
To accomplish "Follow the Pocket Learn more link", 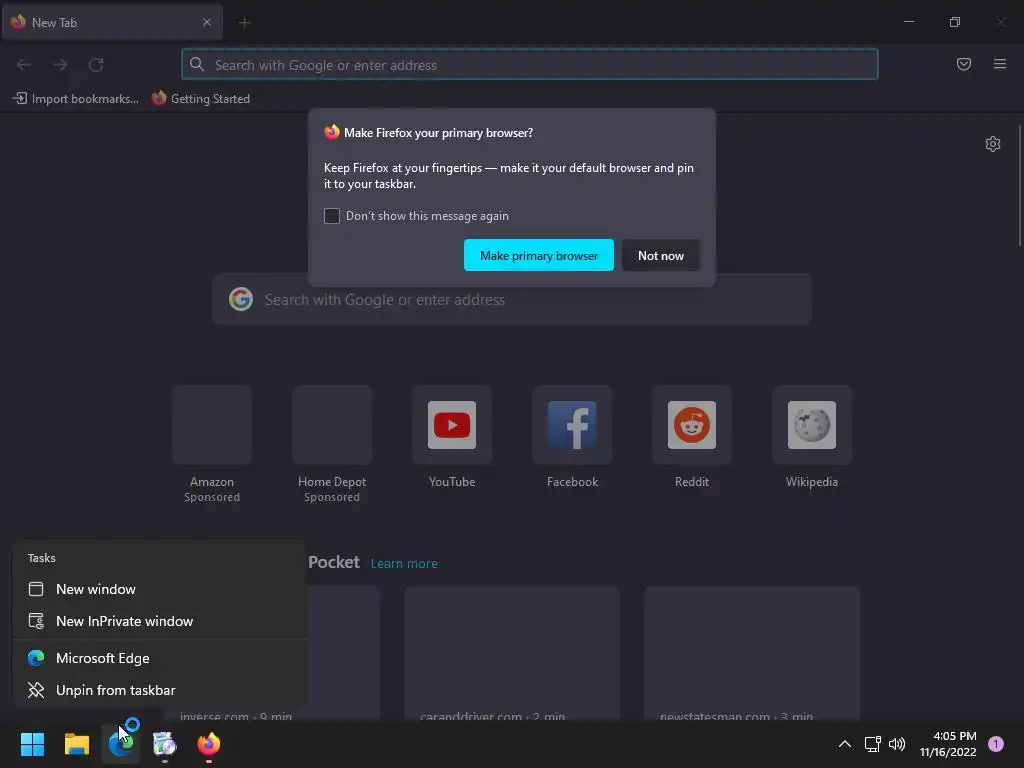I will 404,564.
